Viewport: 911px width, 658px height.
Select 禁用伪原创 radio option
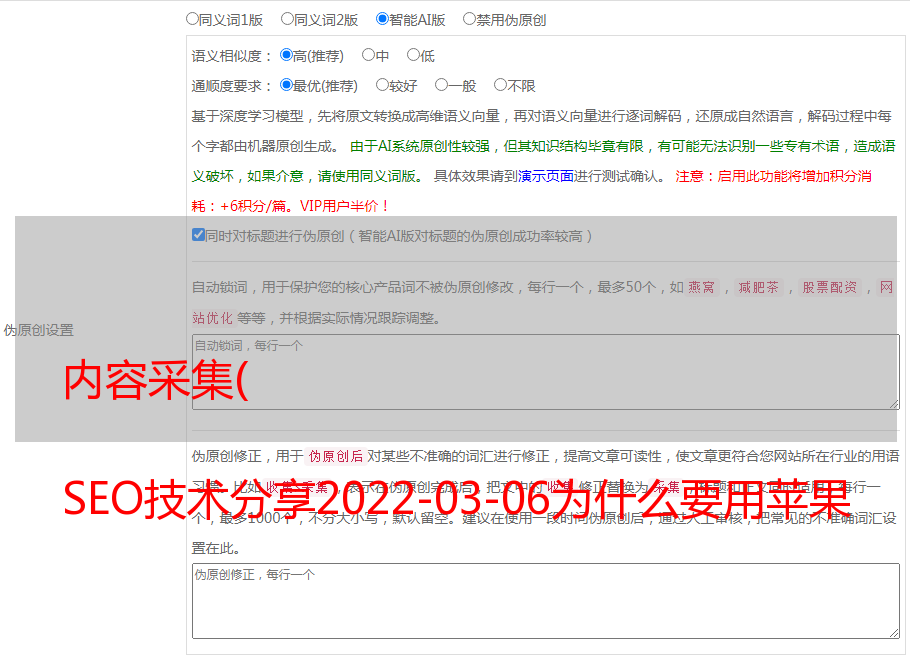(x=469, y=19)
